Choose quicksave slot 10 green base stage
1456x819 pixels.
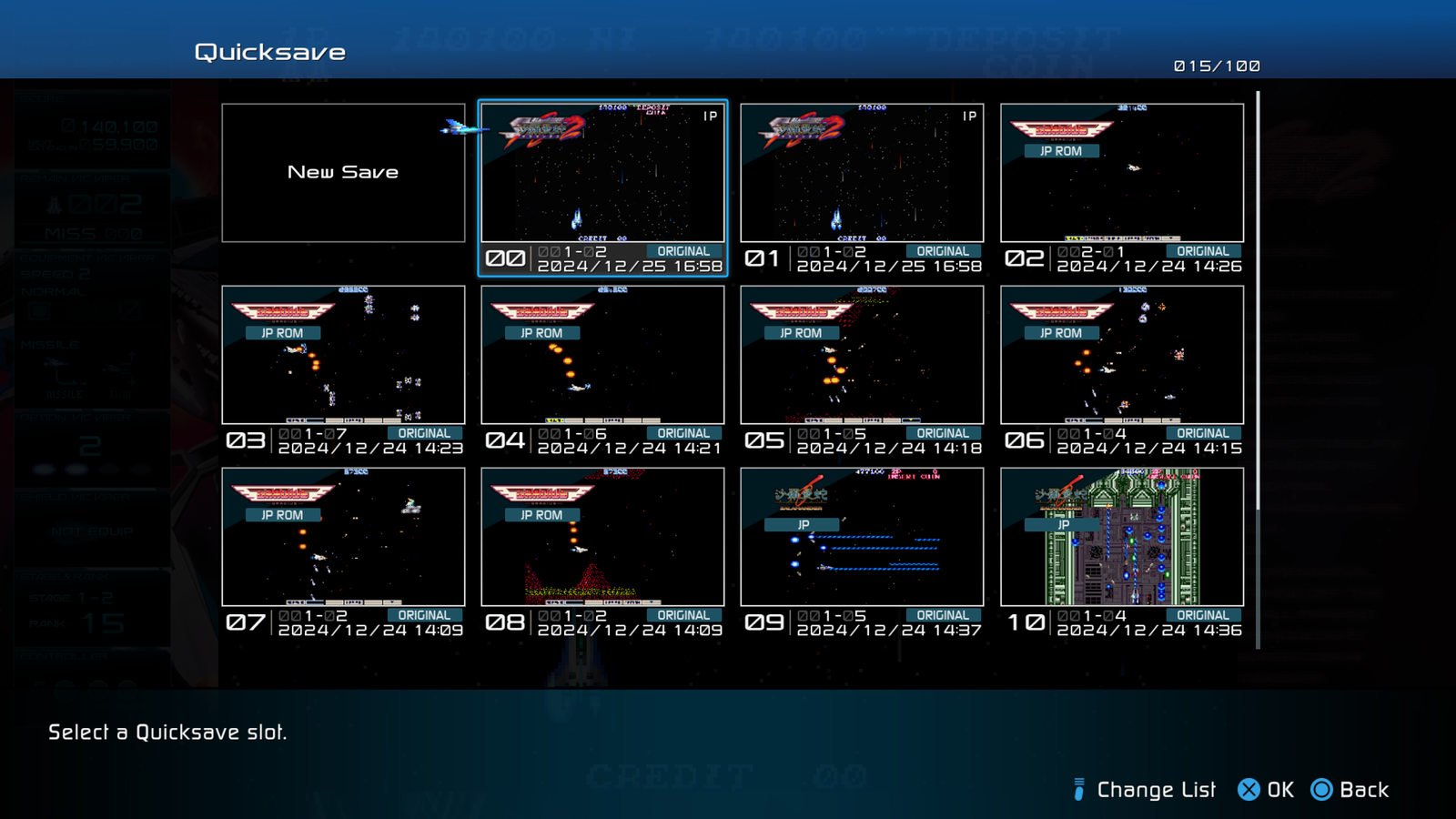coord(1122,537)
